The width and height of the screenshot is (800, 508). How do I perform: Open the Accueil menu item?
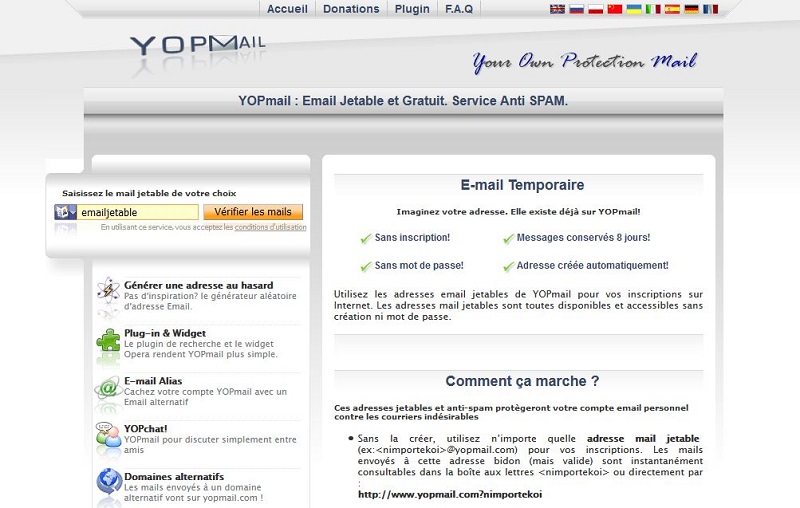coord(287,9)
